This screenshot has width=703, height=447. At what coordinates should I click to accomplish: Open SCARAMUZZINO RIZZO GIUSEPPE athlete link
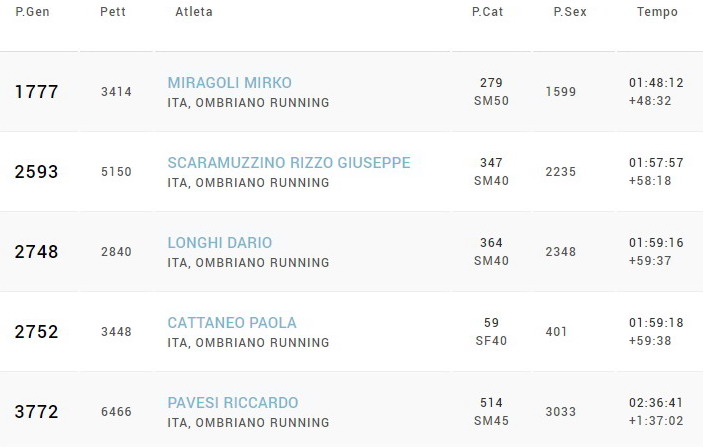point(289,162)
